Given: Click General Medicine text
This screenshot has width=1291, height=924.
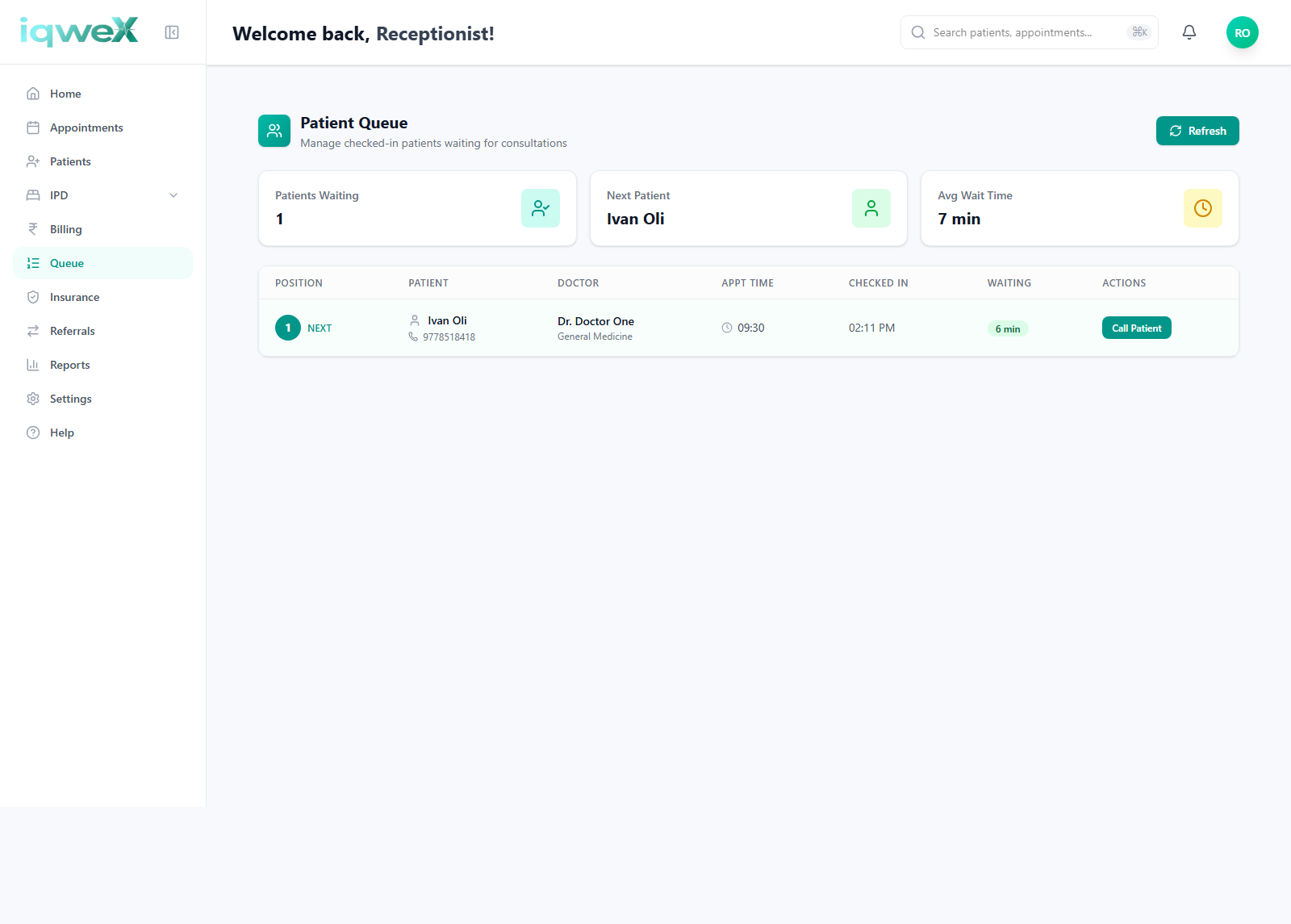Looking at the screenshot, I should pos(595,337).
